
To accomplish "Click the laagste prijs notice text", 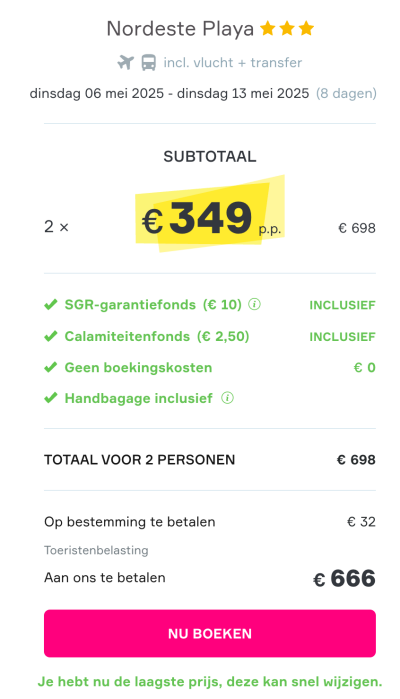I will pos(210,682).
